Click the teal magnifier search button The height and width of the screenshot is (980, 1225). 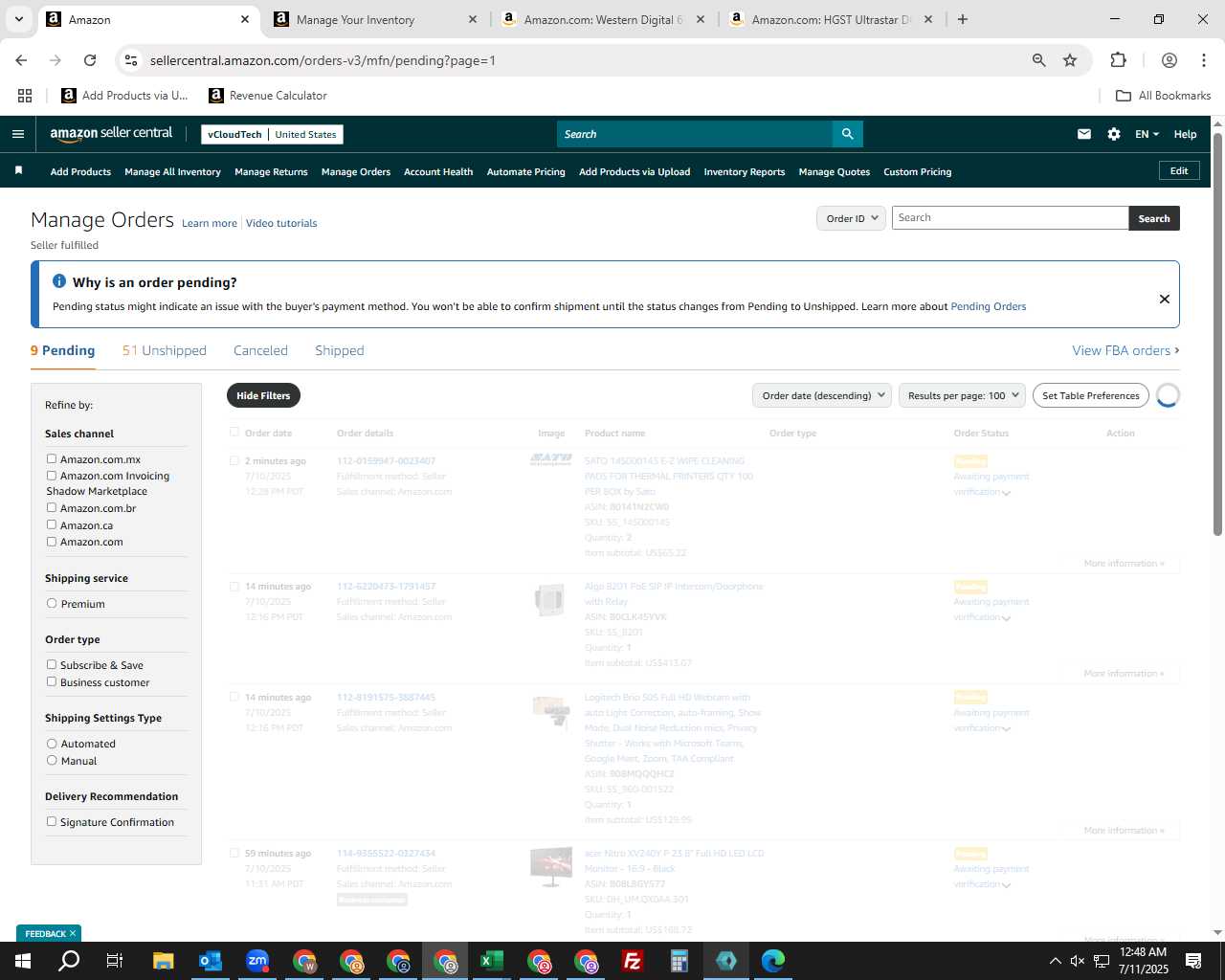[847, 134]
